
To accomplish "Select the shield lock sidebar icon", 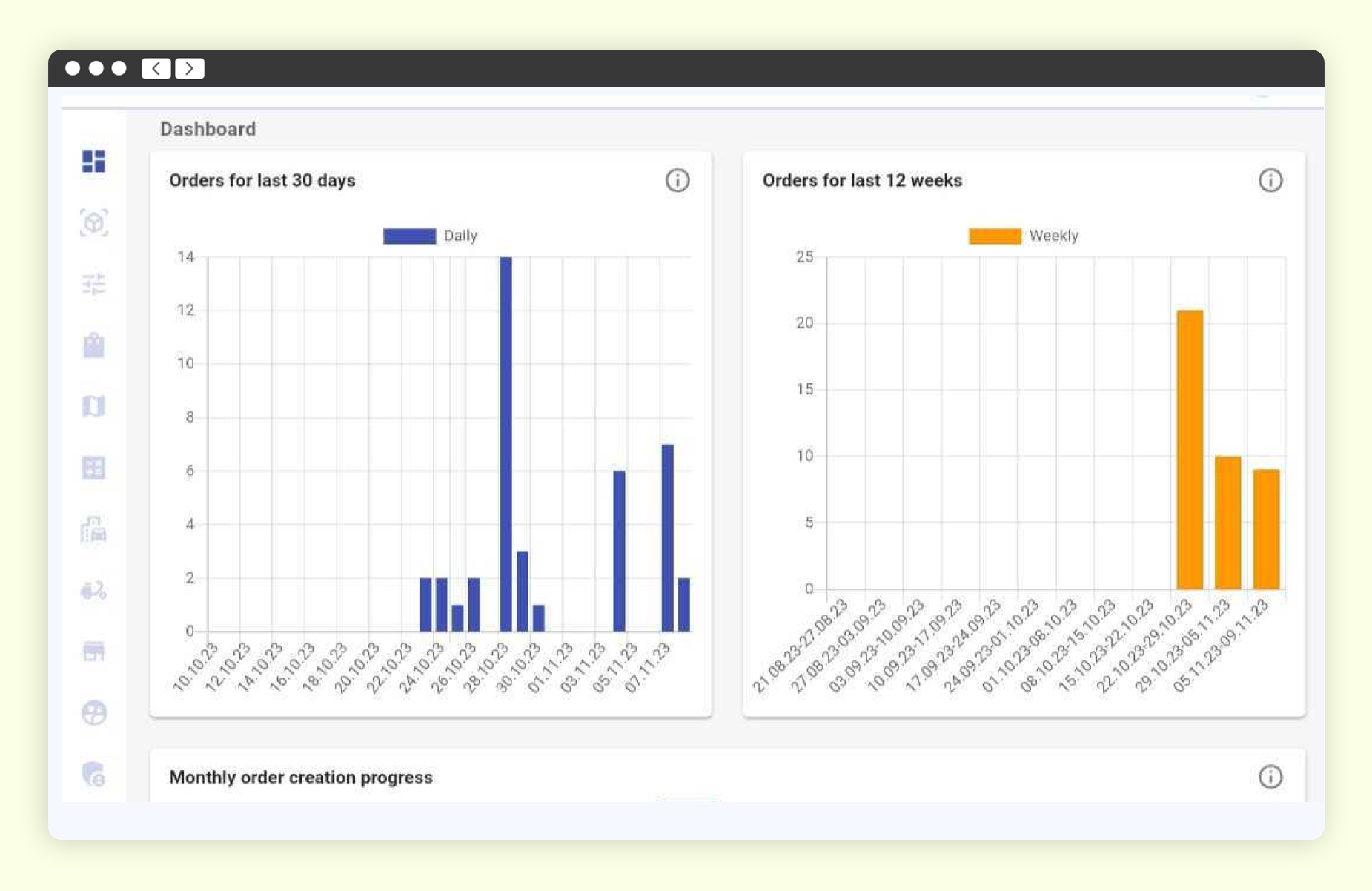I will coord(93,774).
